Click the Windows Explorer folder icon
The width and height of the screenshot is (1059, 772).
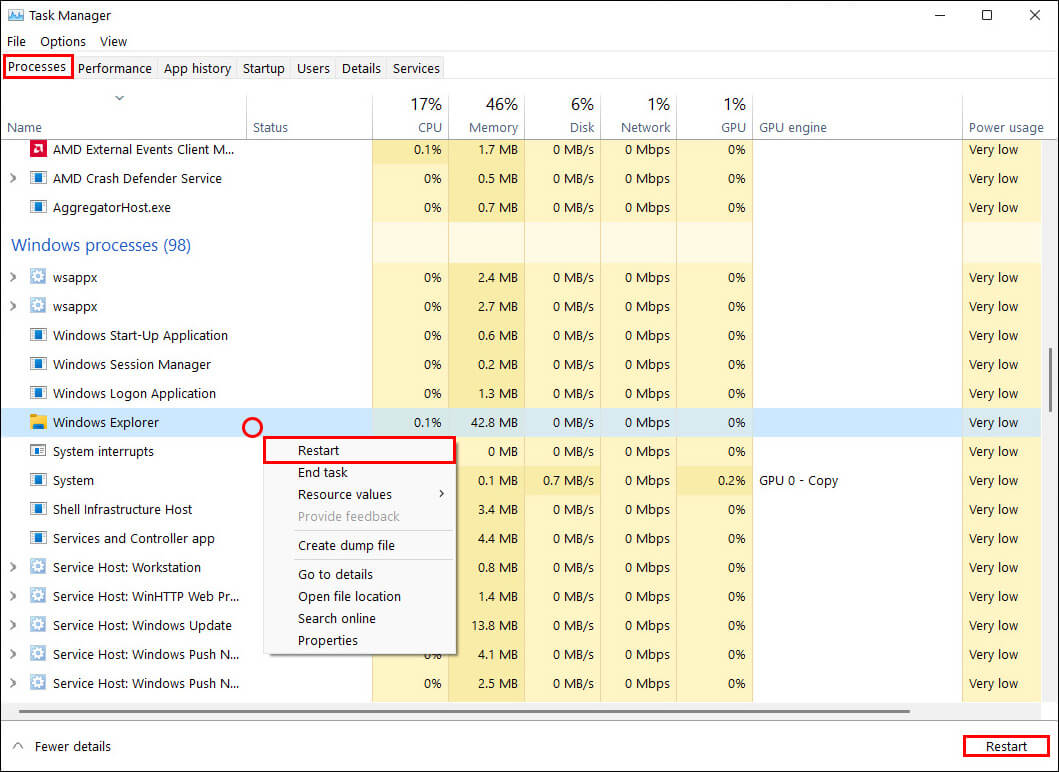(38, 422)
